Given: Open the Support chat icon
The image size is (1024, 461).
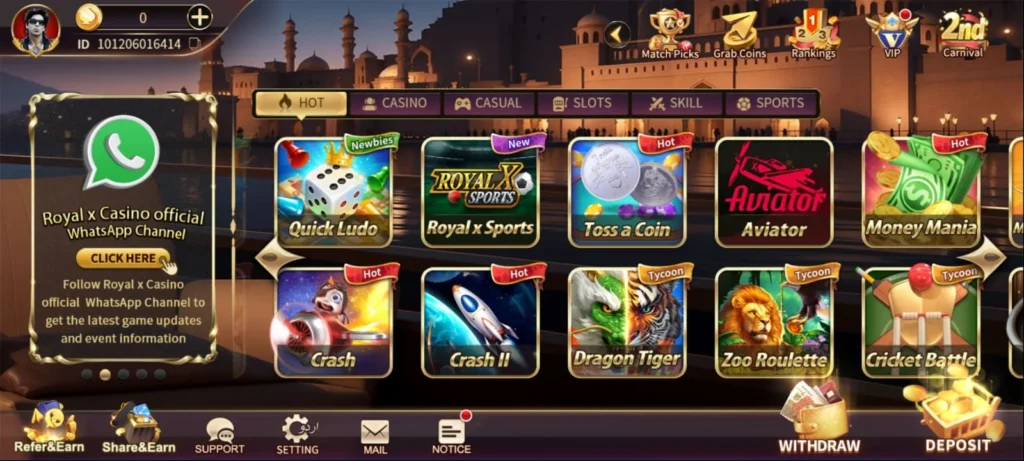Looking at the screenshot, I should [x=219, y=436].
